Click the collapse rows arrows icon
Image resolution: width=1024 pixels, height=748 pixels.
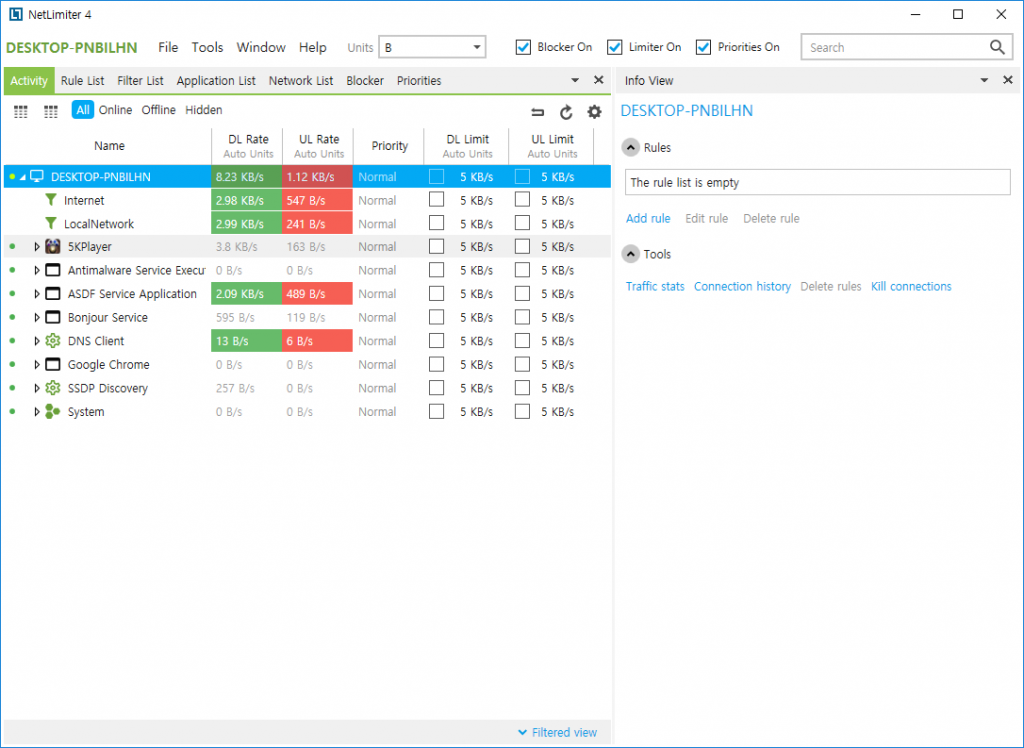coord(537,112)
